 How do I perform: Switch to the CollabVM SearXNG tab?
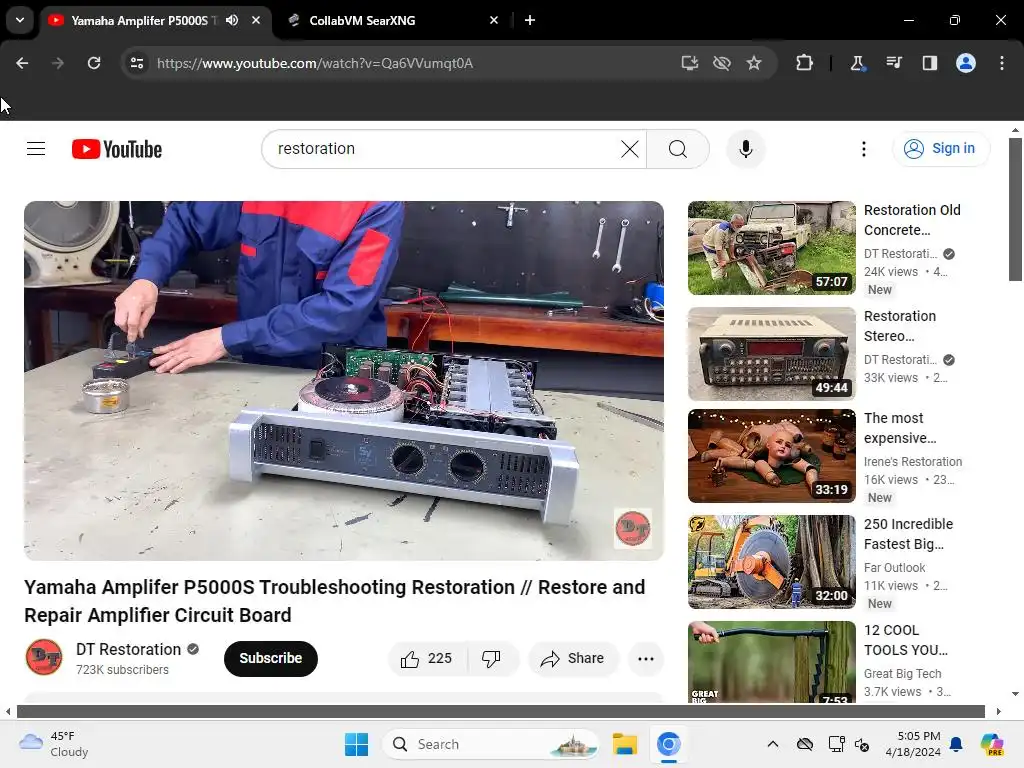click(392, 20)
